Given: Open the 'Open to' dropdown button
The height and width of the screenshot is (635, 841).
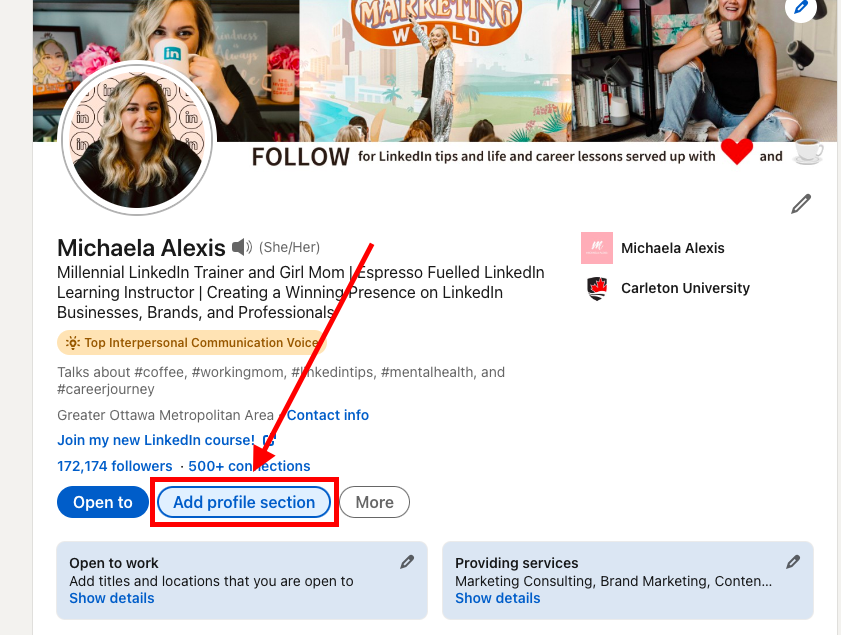Looking at the screenshot, I should pyautogui.click(x=102, y=502).
